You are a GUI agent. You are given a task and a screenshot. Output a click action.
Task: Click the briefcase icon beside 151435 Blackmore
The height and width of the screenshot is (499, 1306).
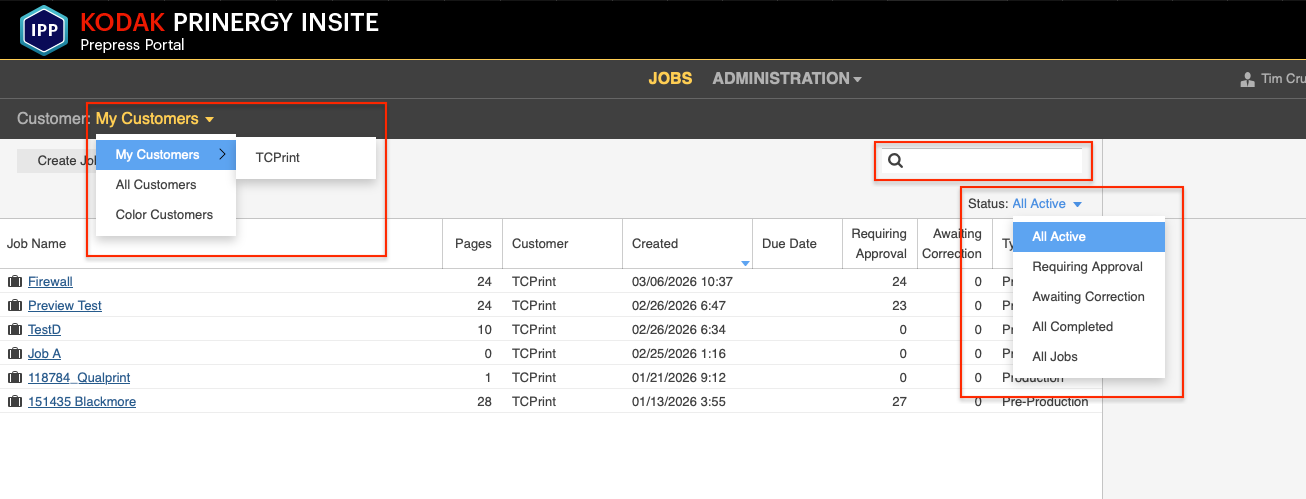(x=15, y=402)
